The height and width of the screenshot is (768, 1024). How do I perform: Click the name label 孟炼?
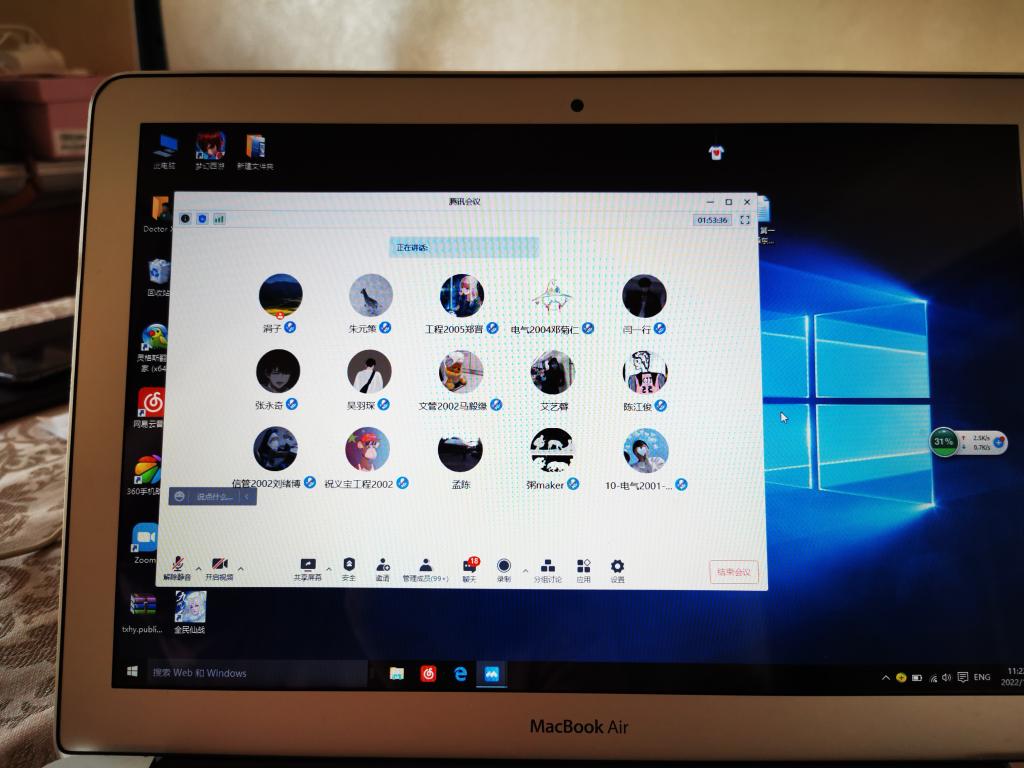[x=461, y=485]
